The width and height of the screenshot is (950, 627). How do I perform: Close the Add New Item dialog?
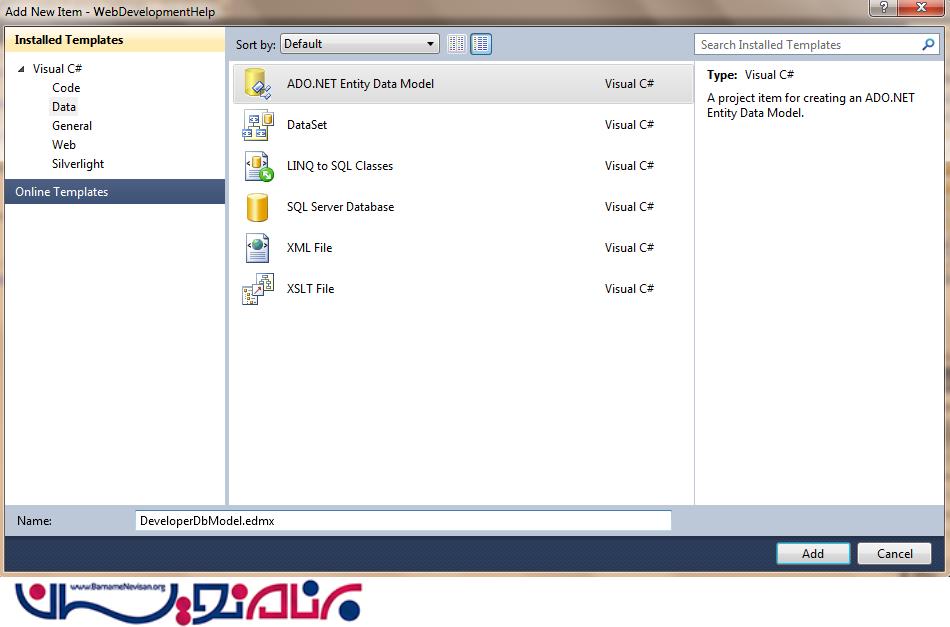click(x=922, y=7)
